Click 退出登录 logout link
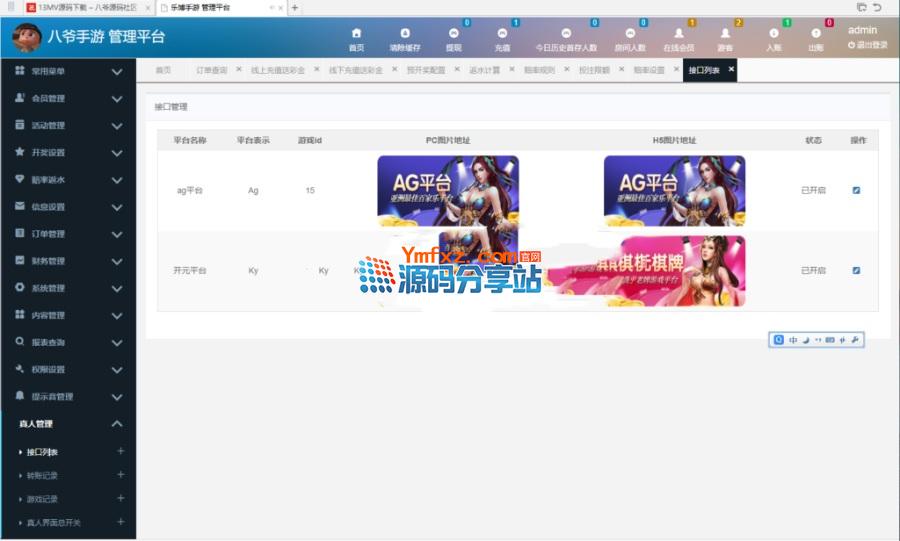The width and height of the screenshot is (900, 541). point(868,45)
